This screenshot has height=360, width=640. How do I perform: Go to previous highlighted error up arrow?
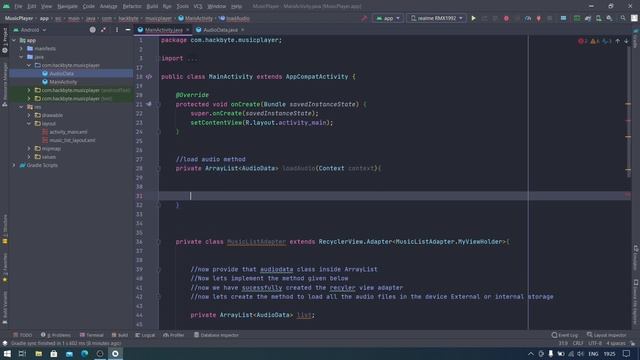618,41
